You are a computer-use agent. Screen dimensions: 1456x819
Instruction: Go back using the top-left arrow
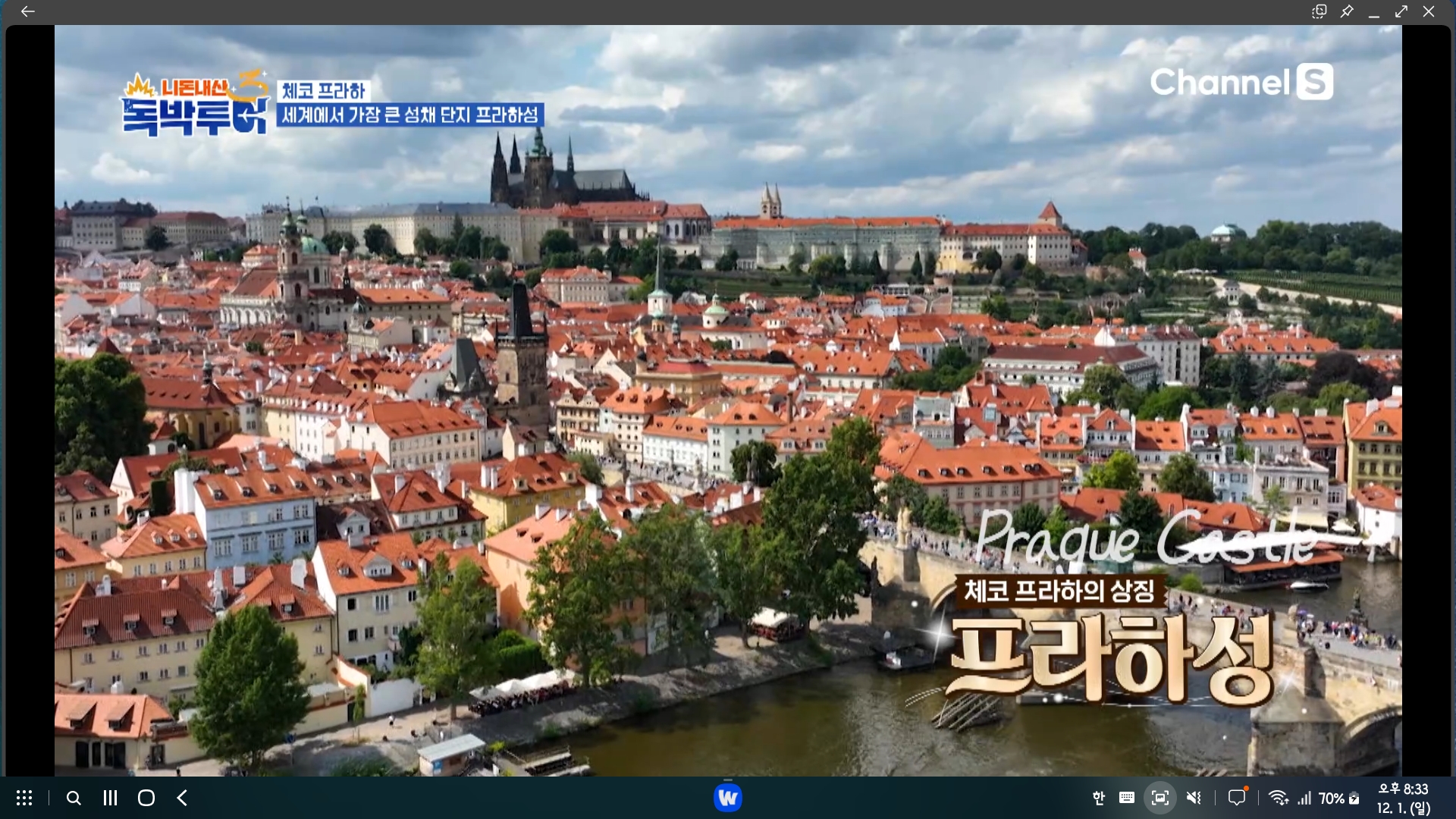[28, 11]
